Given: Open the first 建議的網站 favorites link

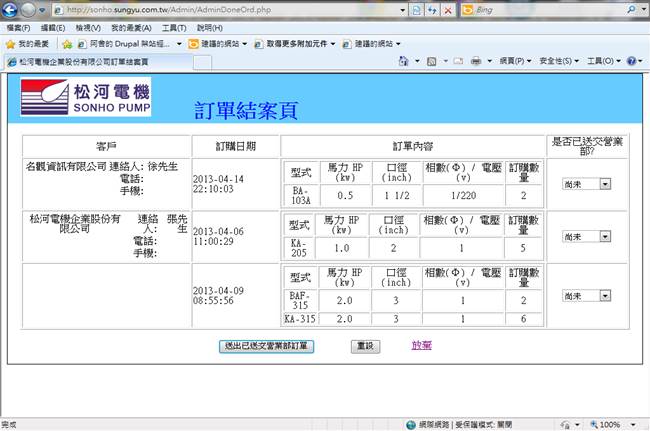Looking at the screenshot, I should [217, 44].
